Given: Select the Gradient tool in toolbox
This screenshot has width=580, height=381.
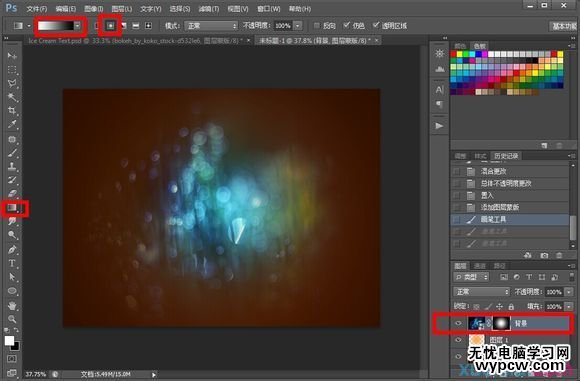Looking at the screenshot, I should (12, 208).
